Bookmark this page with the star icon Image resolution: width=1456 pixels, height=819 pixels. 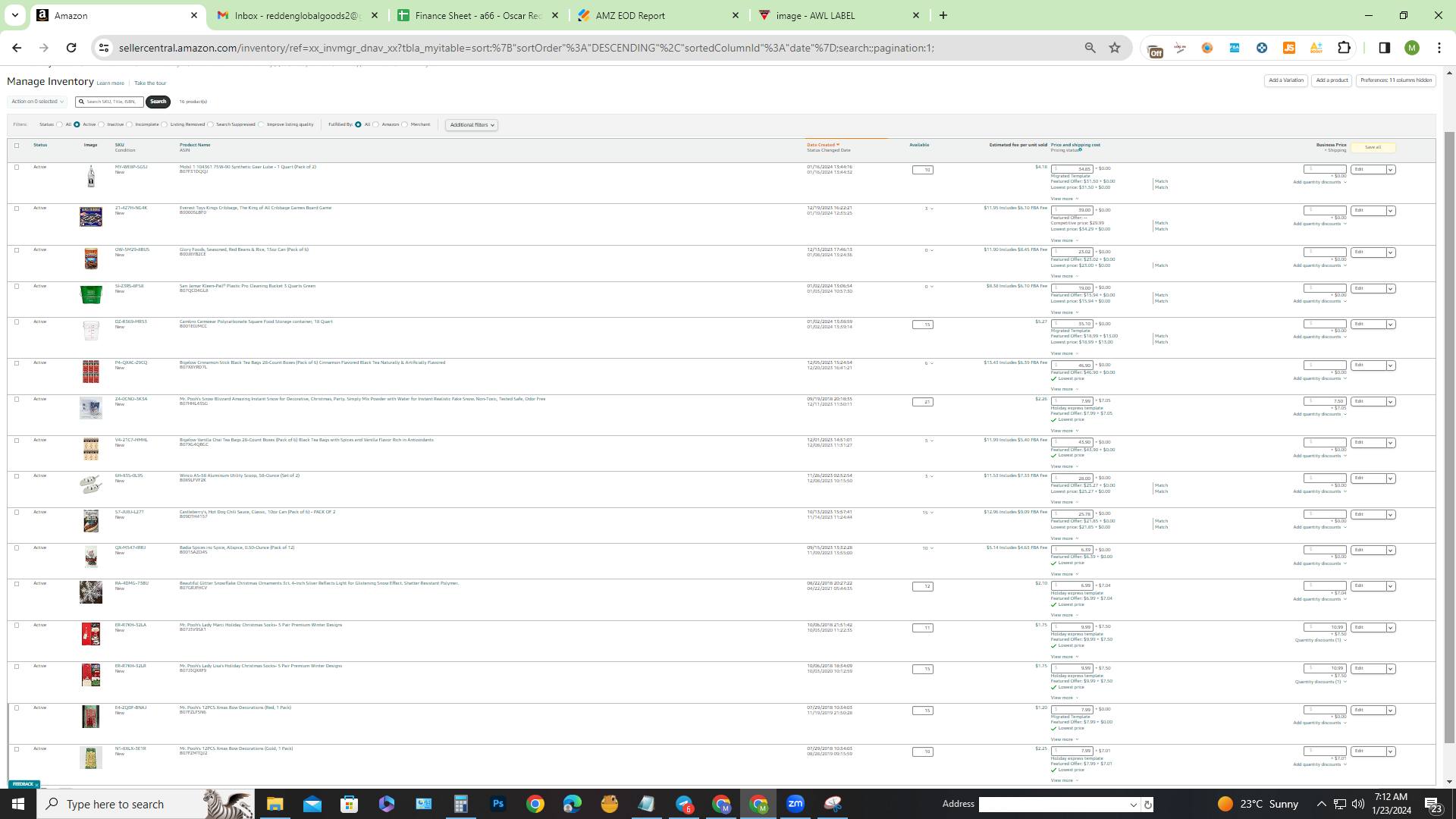coord(1115,48)
